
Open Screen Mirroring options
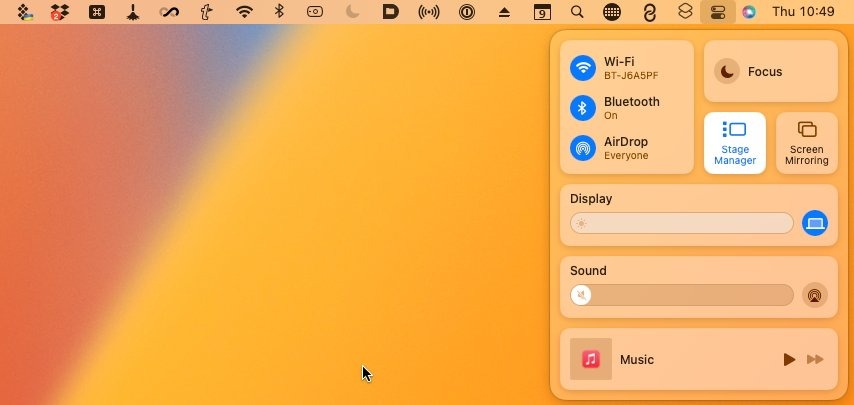pos(807,143)
